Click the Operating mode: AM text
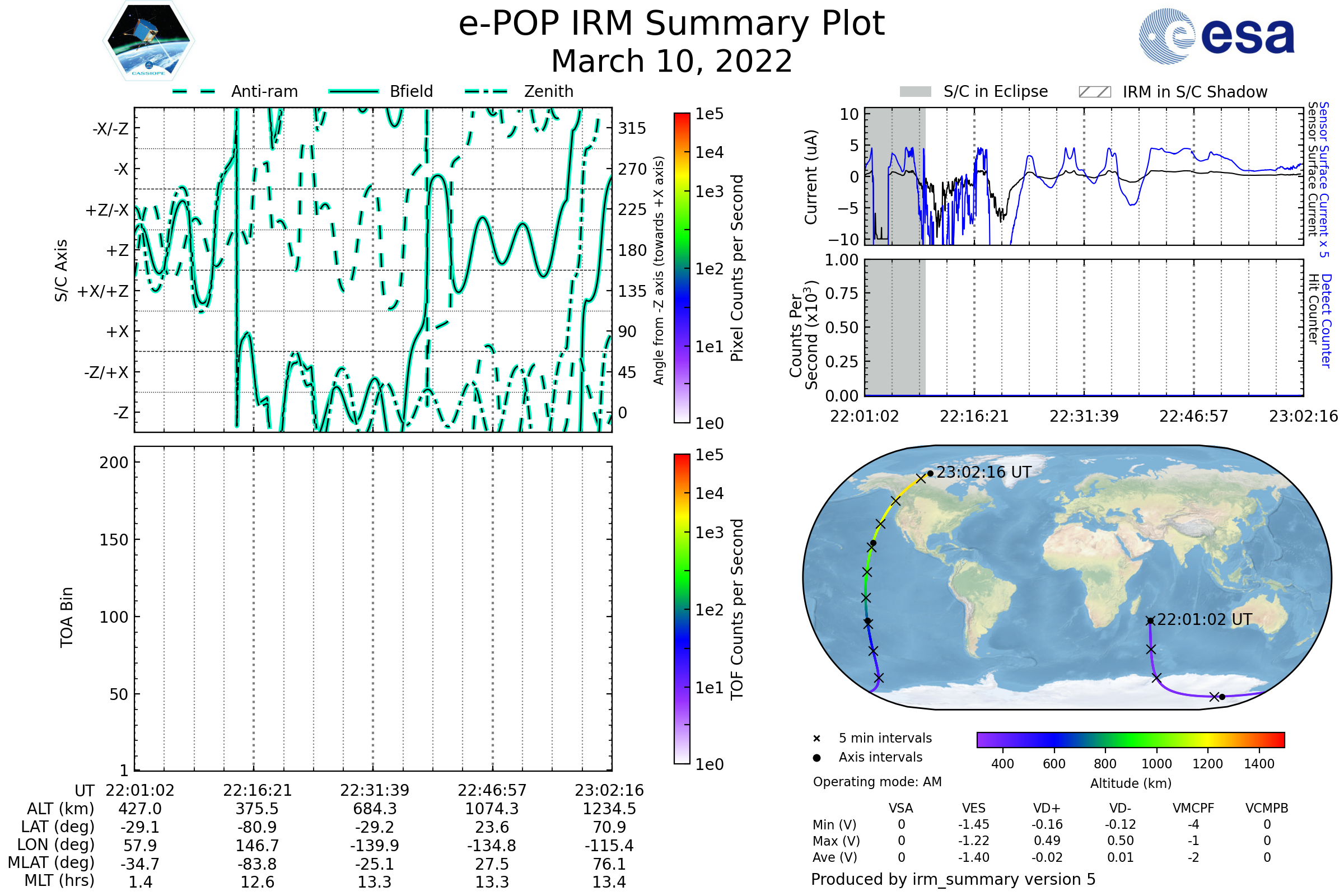 click(877, 782)
